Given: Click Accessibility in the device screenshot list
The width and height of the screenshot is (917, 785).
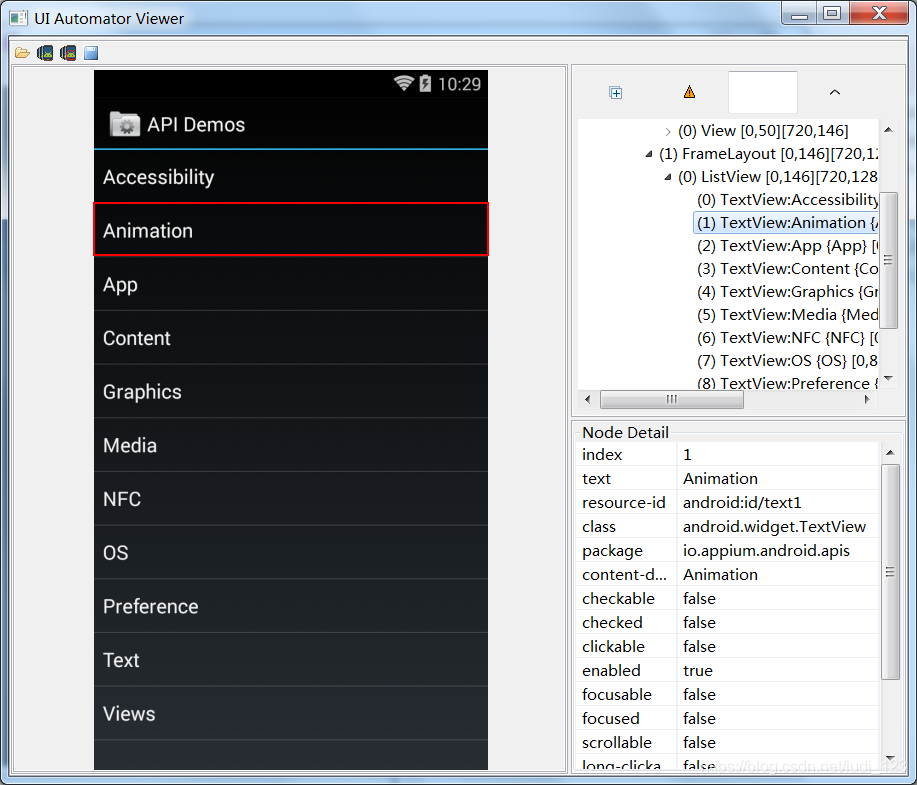Looking at the screenshot, I should coord(291,177).
